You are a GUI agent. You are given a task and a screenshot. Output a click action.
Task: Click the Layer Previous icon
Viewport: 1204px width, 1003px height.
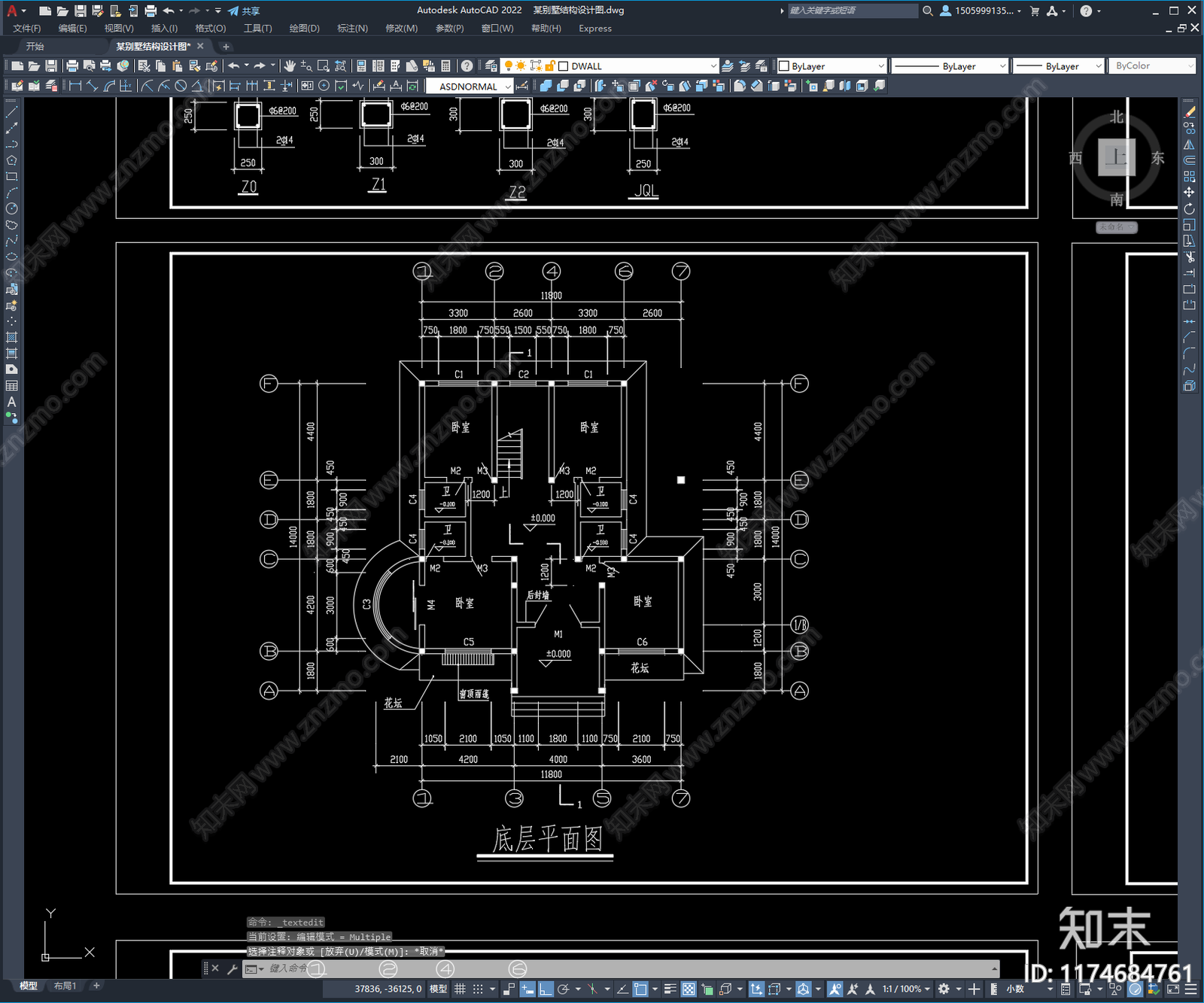coord(744,66)
